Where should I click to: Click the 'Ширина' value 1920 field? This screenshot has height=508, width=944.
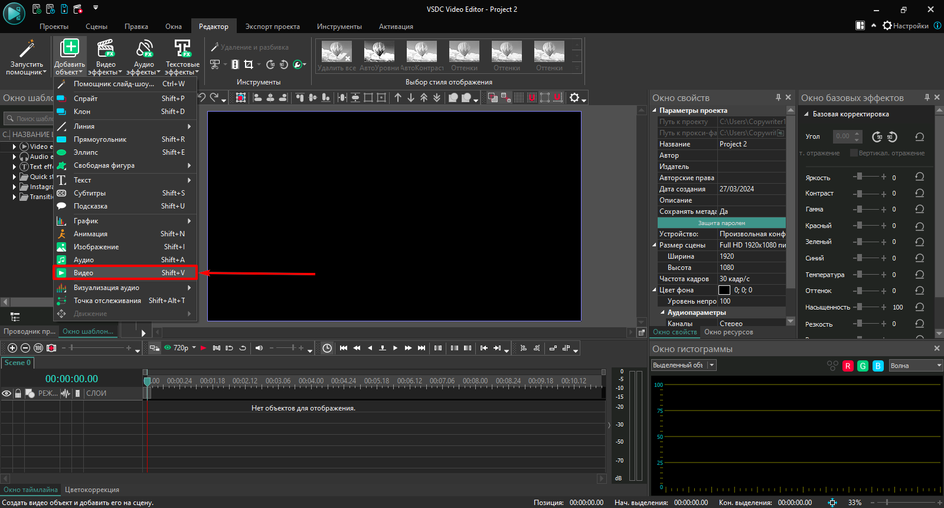(751, 256)
